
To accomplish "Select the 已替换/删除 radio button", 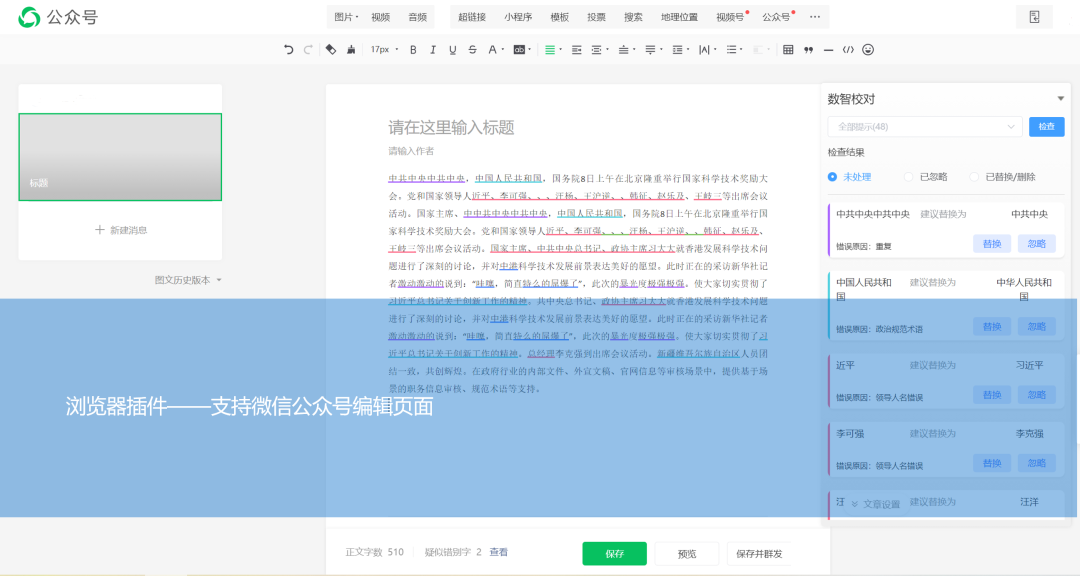I will point(974,177).
